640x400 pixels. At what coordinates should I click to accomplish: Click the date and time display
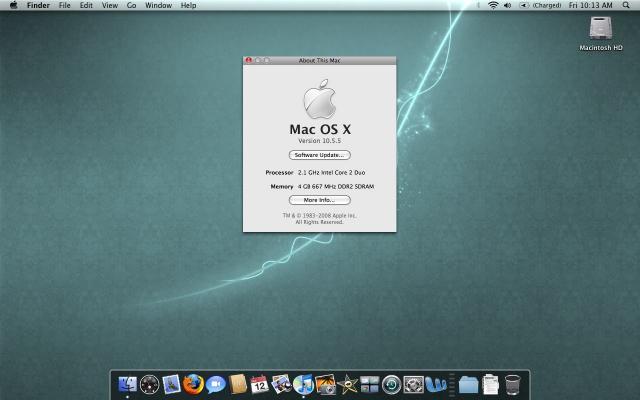pos(590,6)
